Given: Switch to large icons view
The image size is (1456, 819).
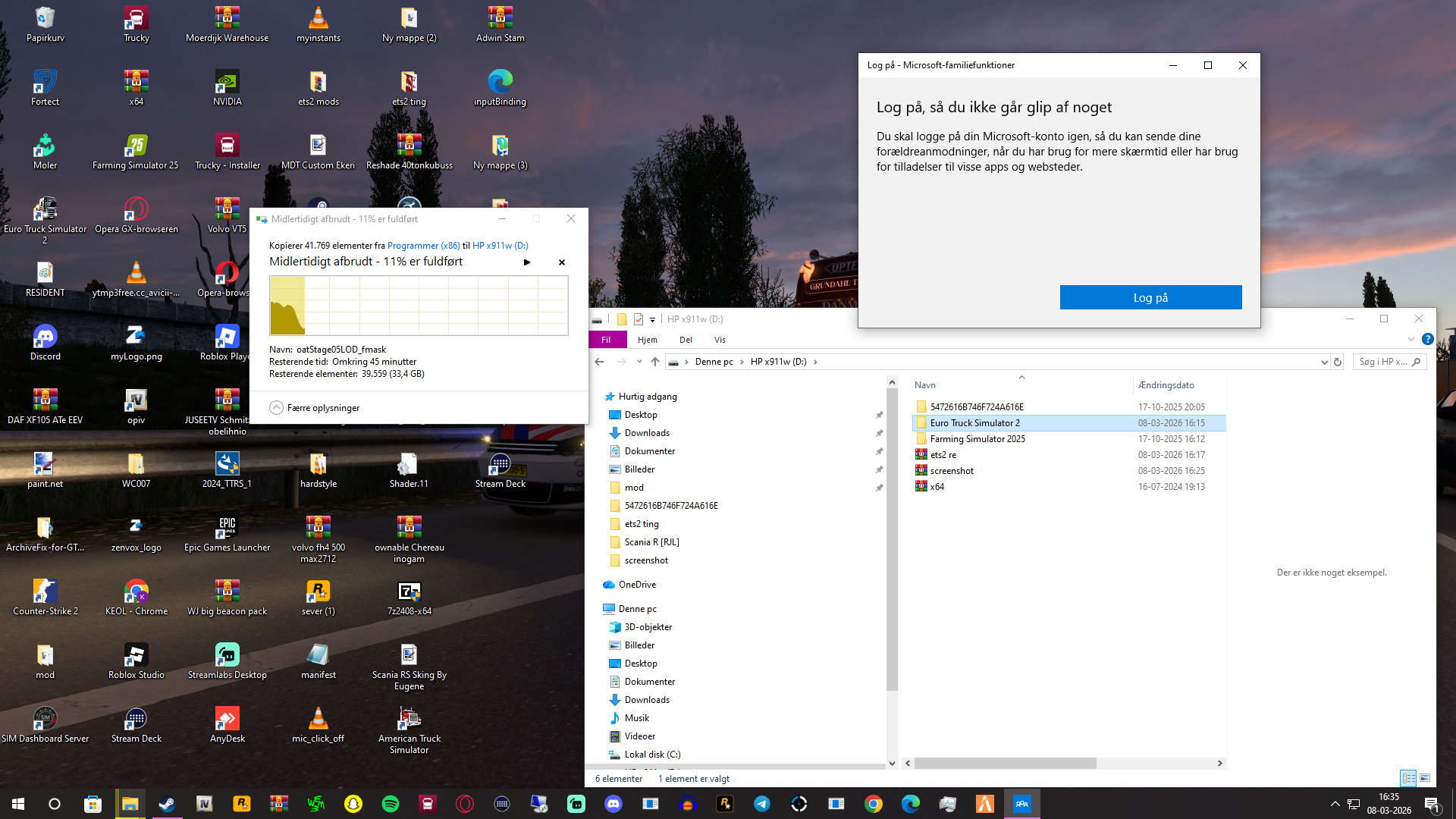Looking at the screenshot, I should (1425, 778).
